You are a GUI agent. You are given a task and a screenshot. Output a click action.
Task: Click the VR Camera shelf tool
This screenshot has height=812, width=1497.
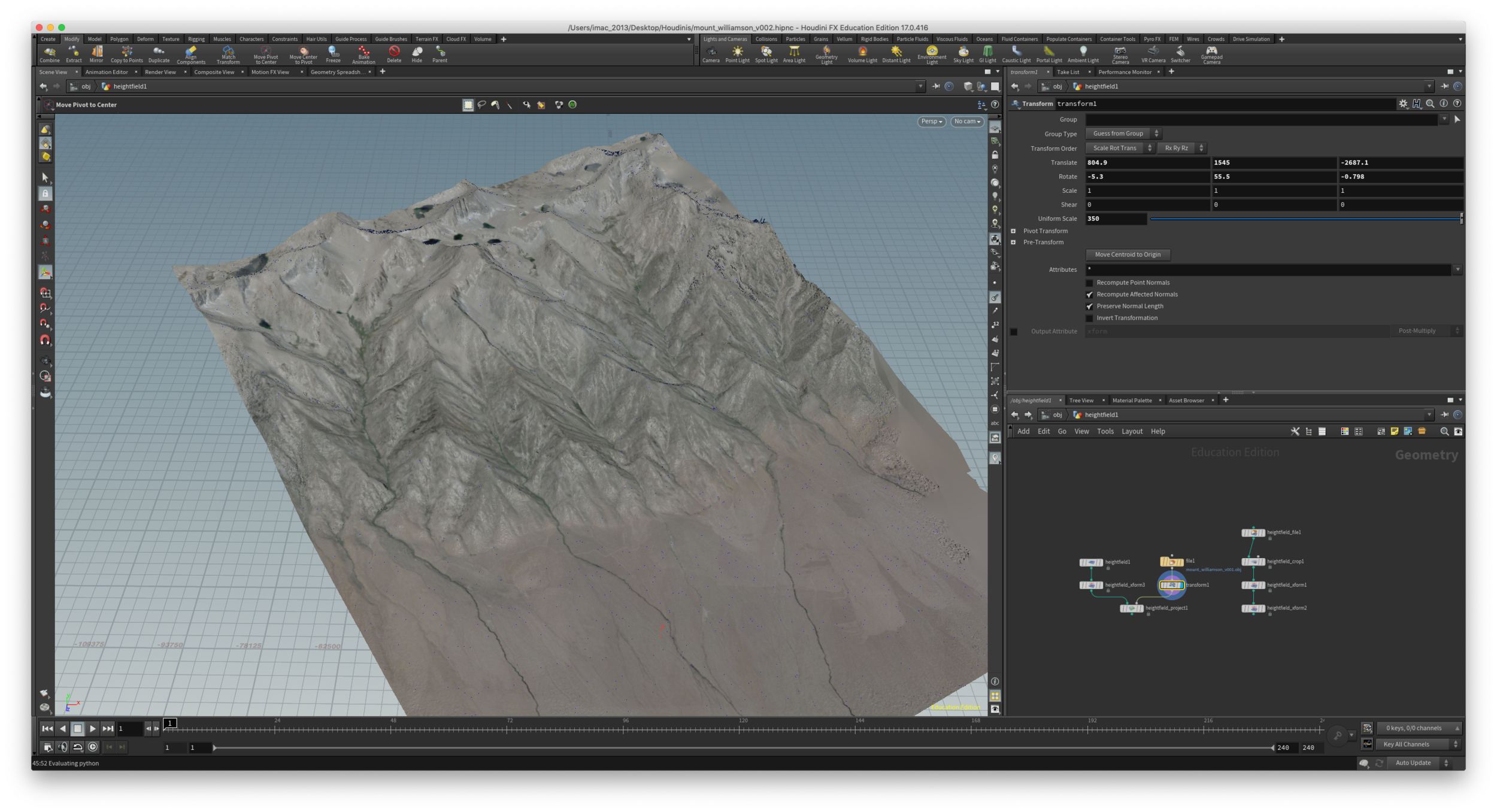tap(1153, 54)
